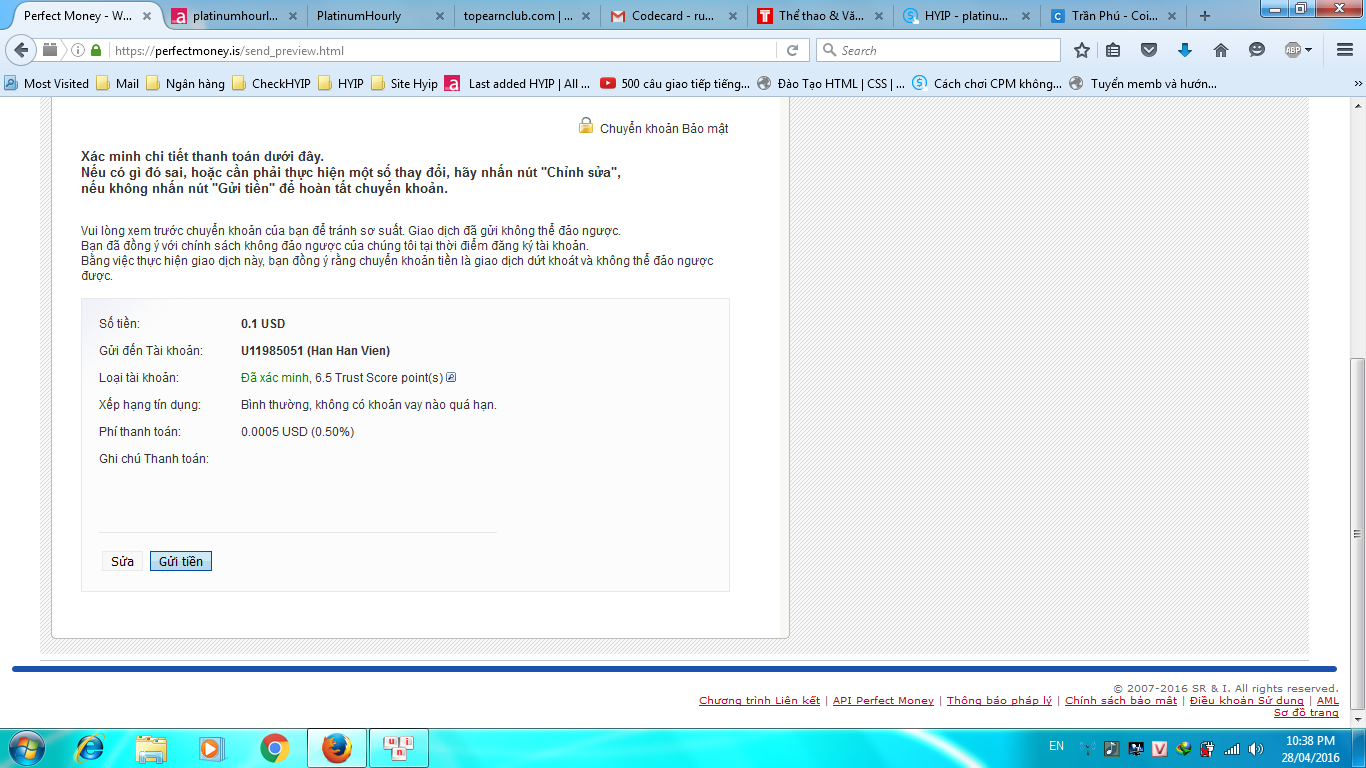Expand the Most Visited bookmarks menu
The height and width of the screenshot is (768, 1366).
[x=47, y=84]
